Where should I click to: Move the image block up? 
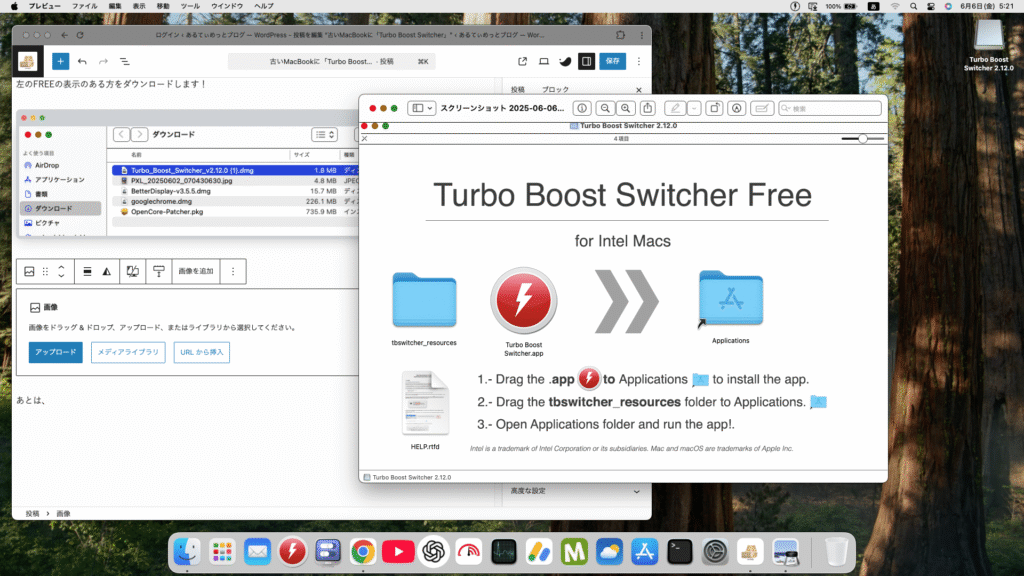tap(61, 266)
